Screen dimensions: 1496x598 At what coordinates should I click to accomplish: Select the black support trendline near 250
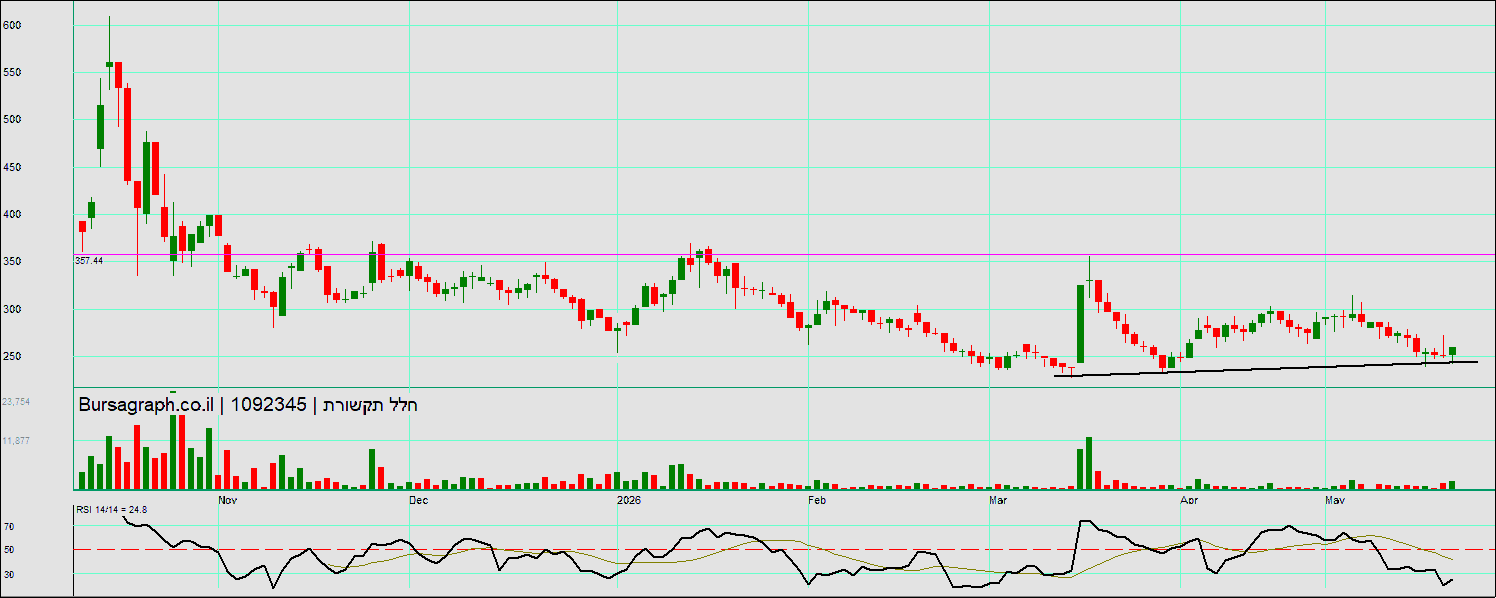click(x=1265, y=369)
